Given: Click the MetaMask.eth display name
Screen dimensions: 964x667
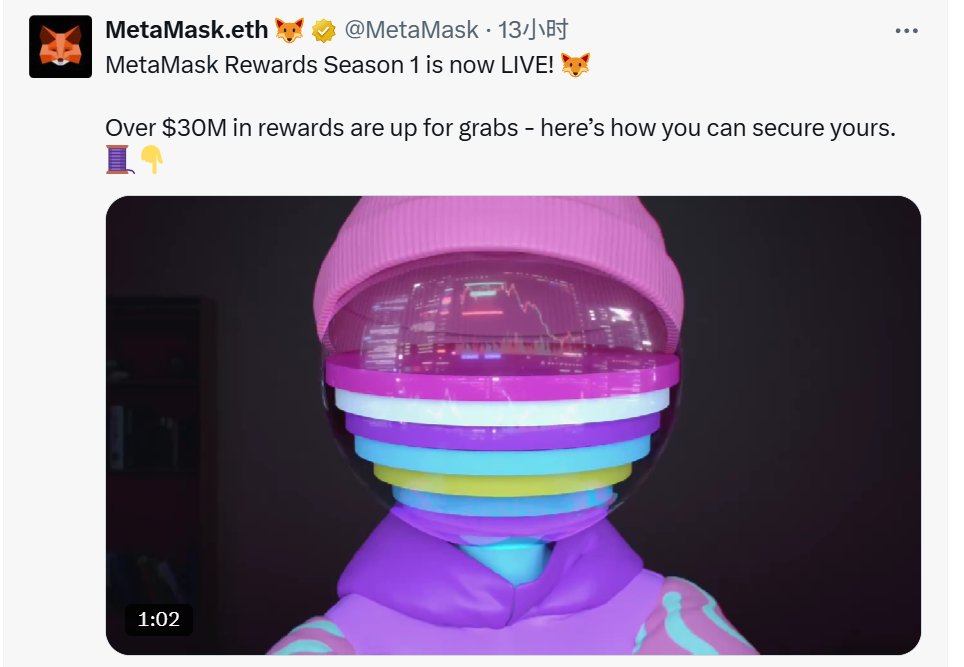Looking at the screenshot, I should (x=187, y=30).
